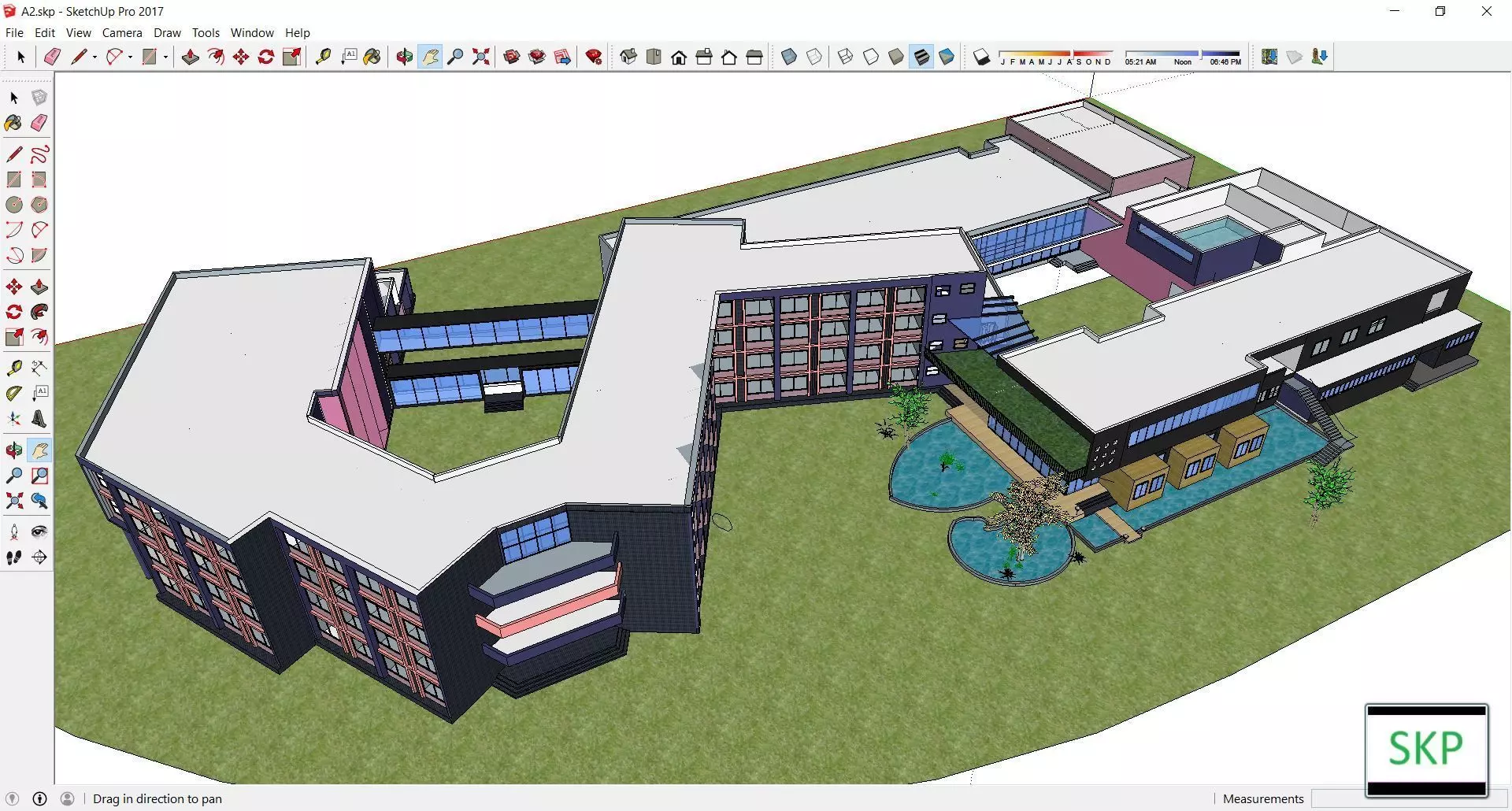Choose the Dimension tool
Image resolution: width=1512 pixels, height=811 pixels.
39,368
